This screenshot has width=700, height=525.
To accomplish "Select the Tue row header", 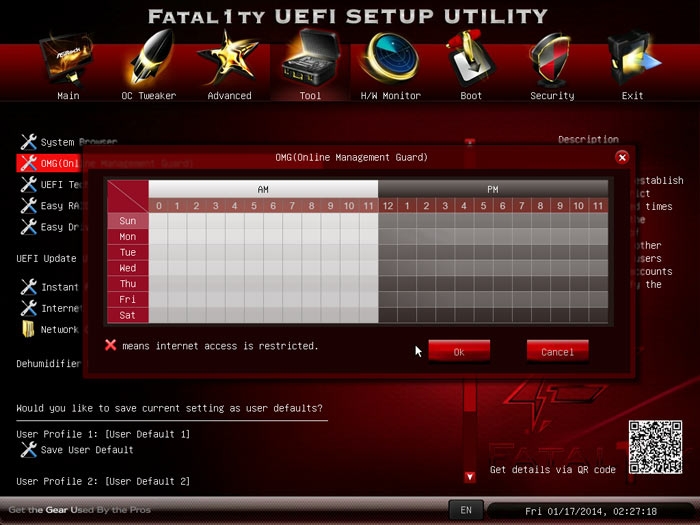I will (128, 252).
